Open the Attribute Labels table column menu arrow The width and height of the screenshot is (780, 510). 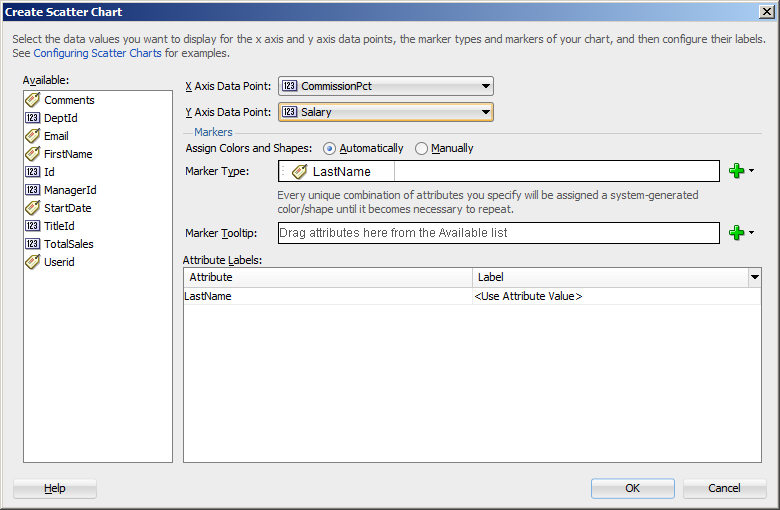click(x=754, y=277)
